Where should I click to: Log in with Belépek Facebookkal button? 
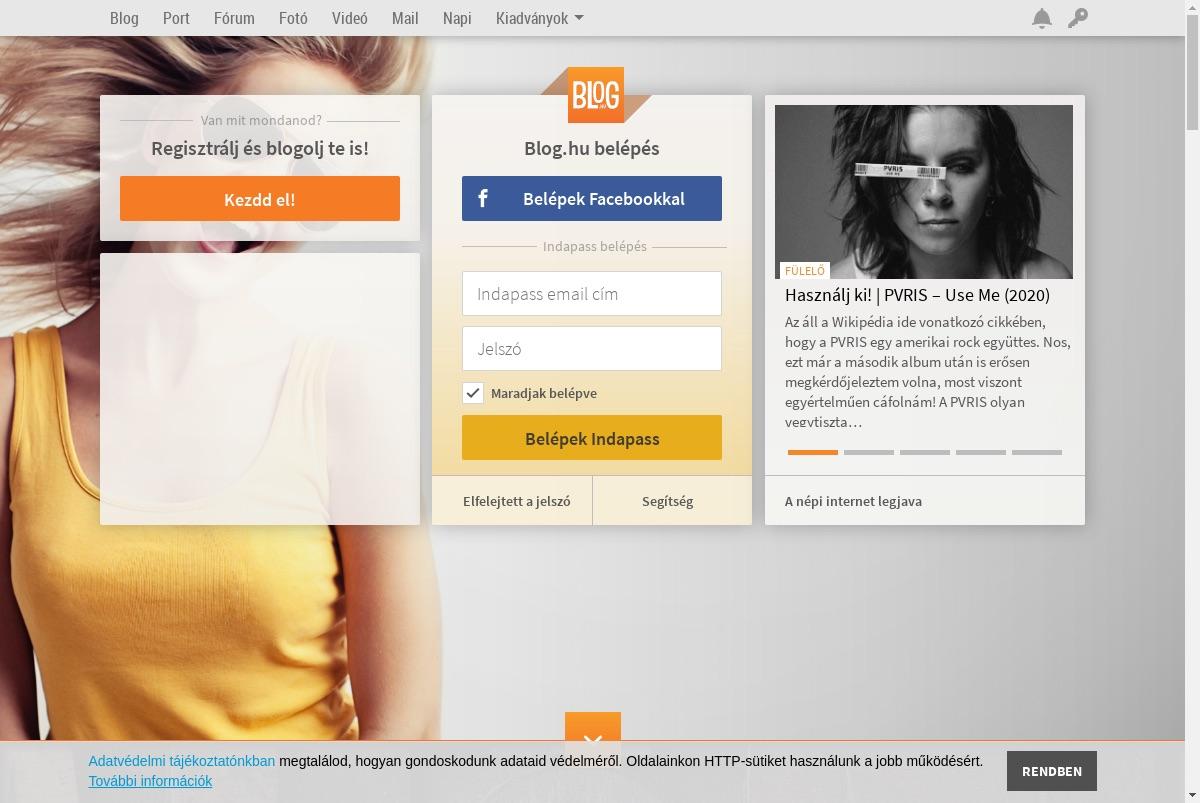(592, 198)
